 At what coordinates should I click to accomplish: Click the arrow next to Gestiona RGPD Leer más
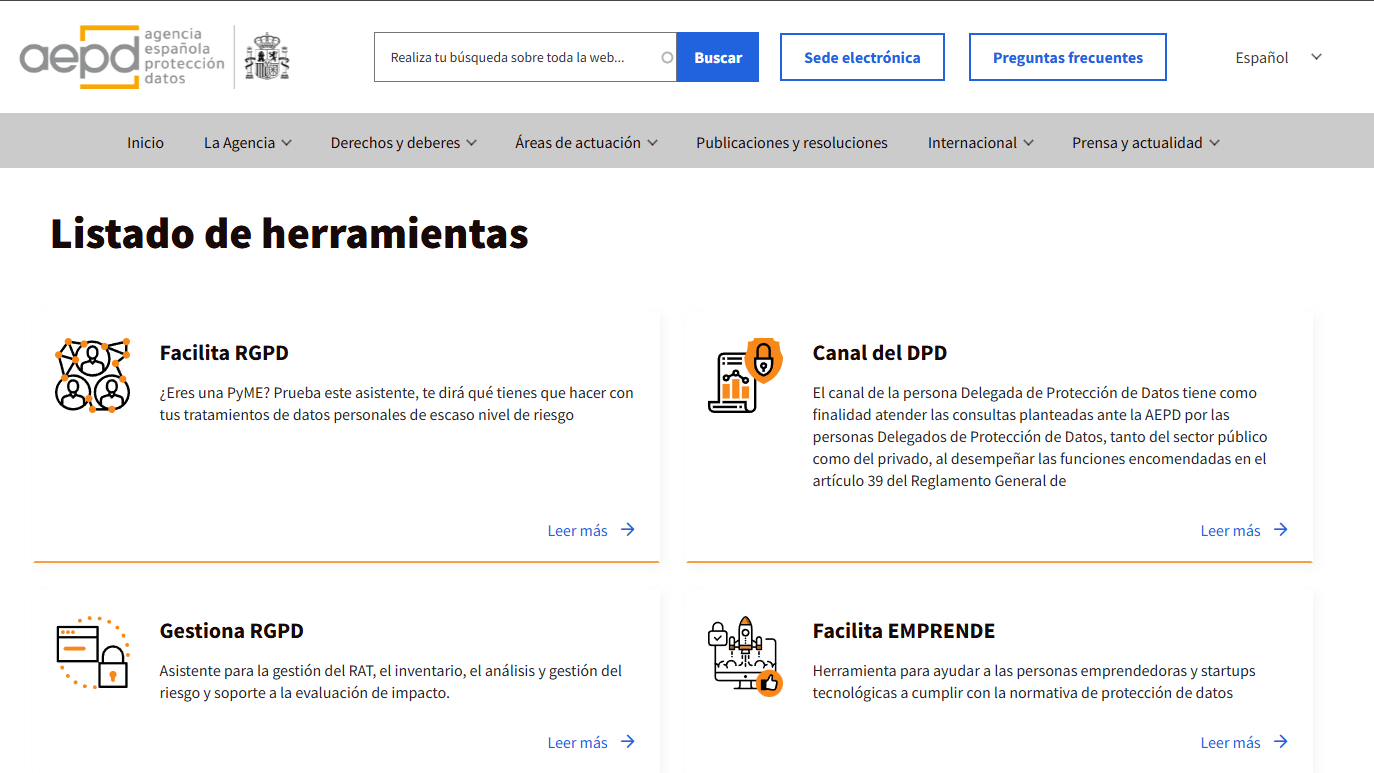coord(628,742)
